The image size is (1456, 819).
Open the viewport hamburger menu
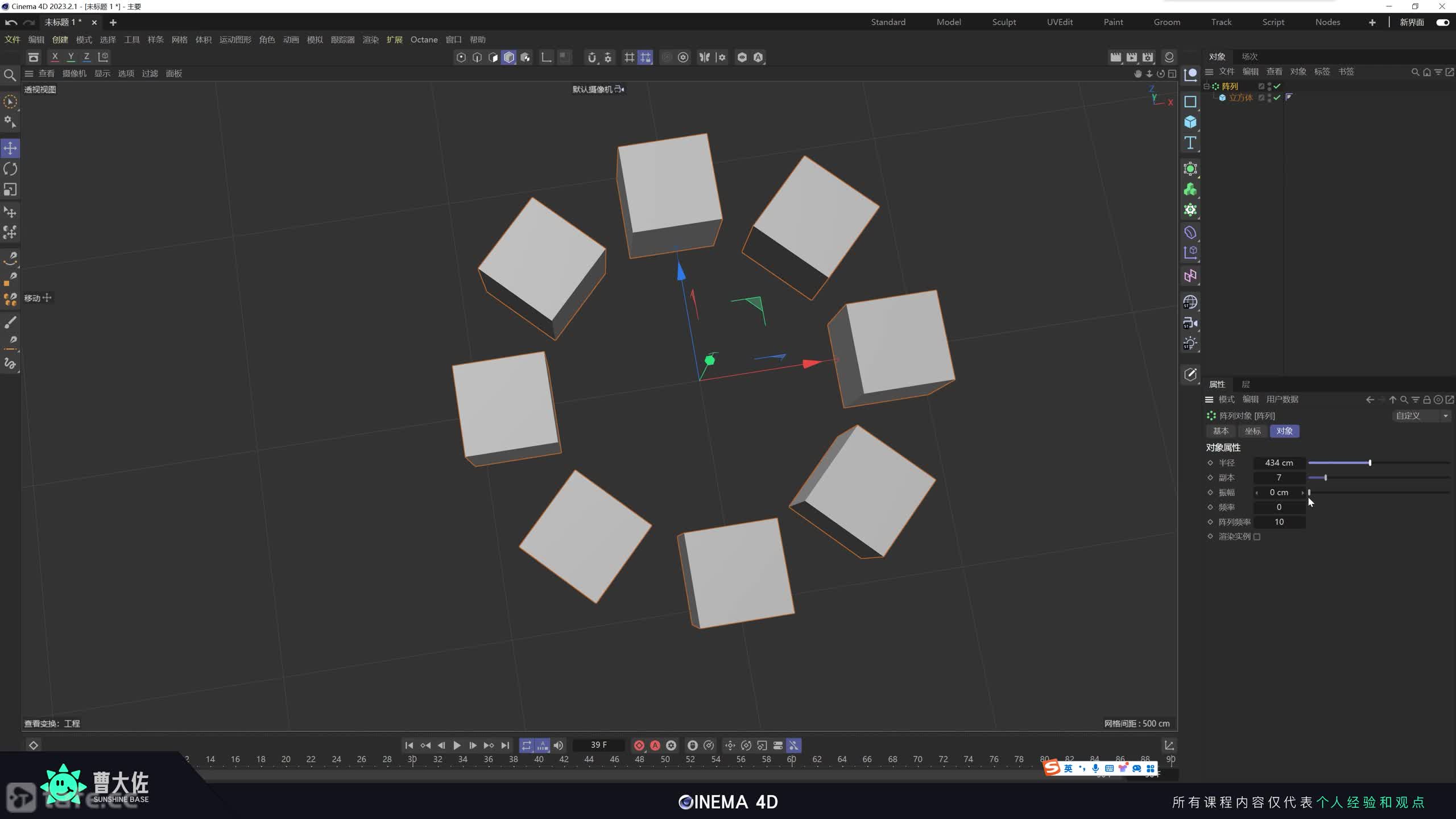[29, 73]
